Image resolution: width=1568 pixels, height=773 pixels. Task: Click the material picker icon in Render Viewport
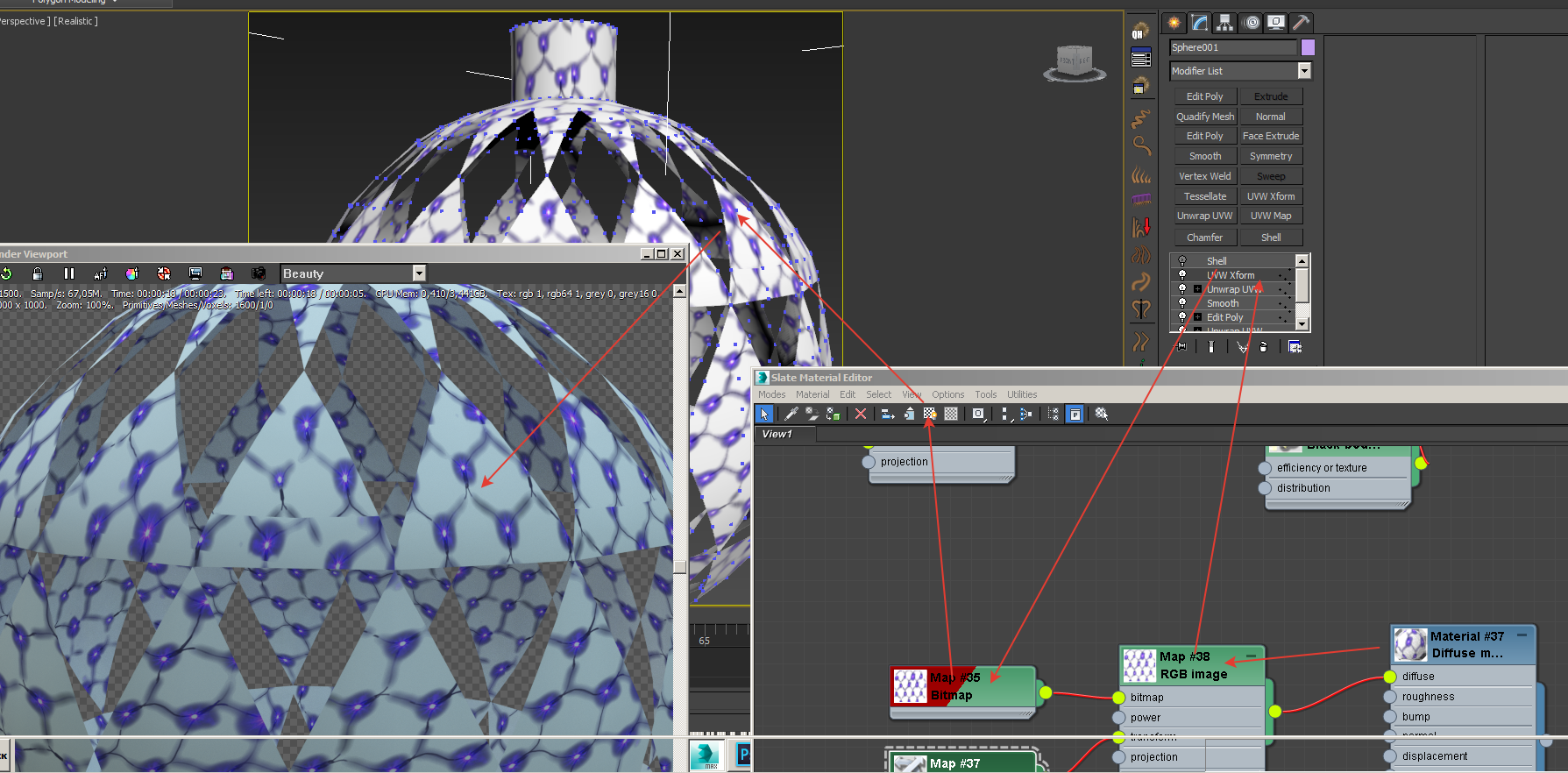(x=163, y=274)
